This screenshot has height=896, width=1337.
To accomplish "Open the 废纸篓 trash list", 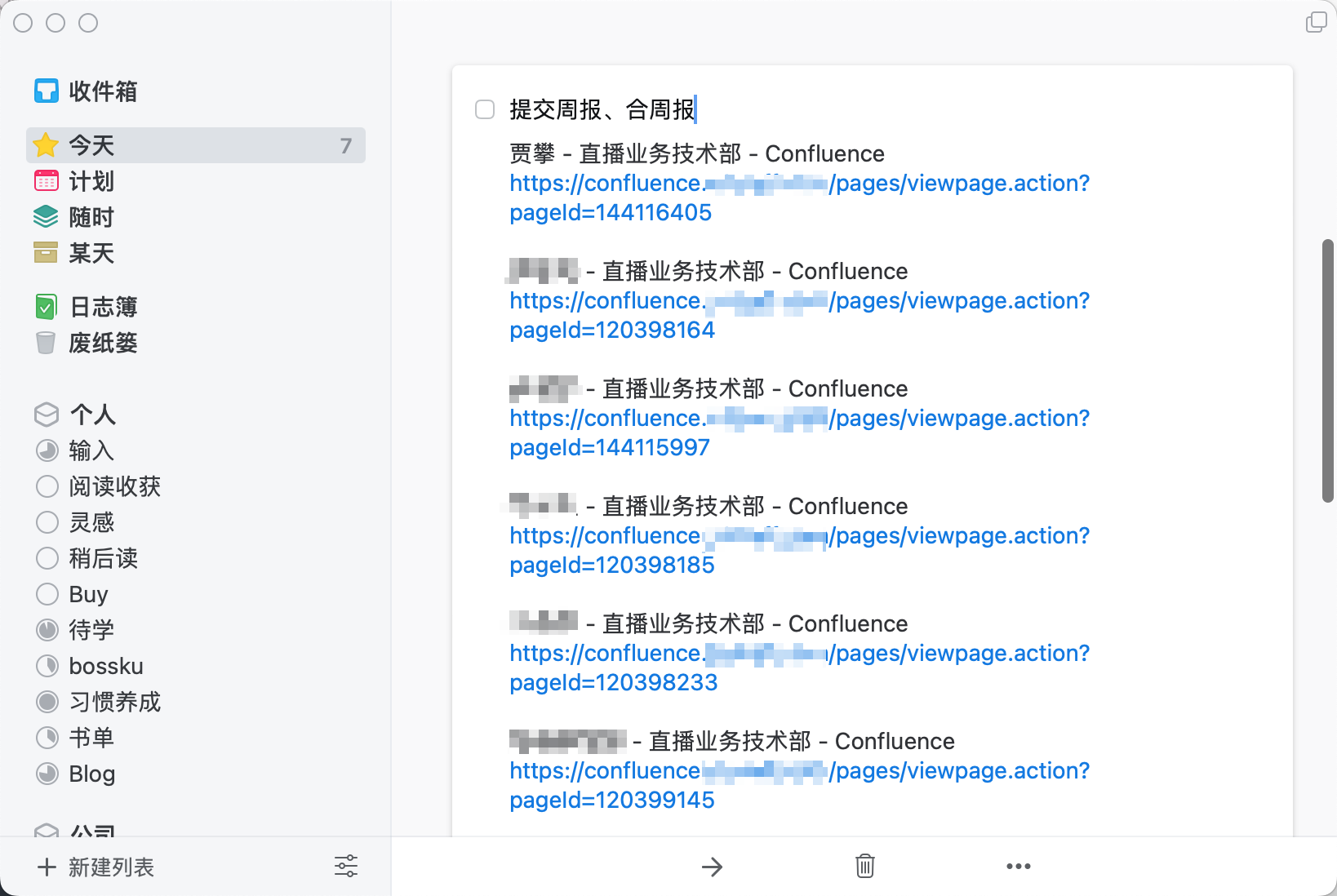I will (102, 343).
